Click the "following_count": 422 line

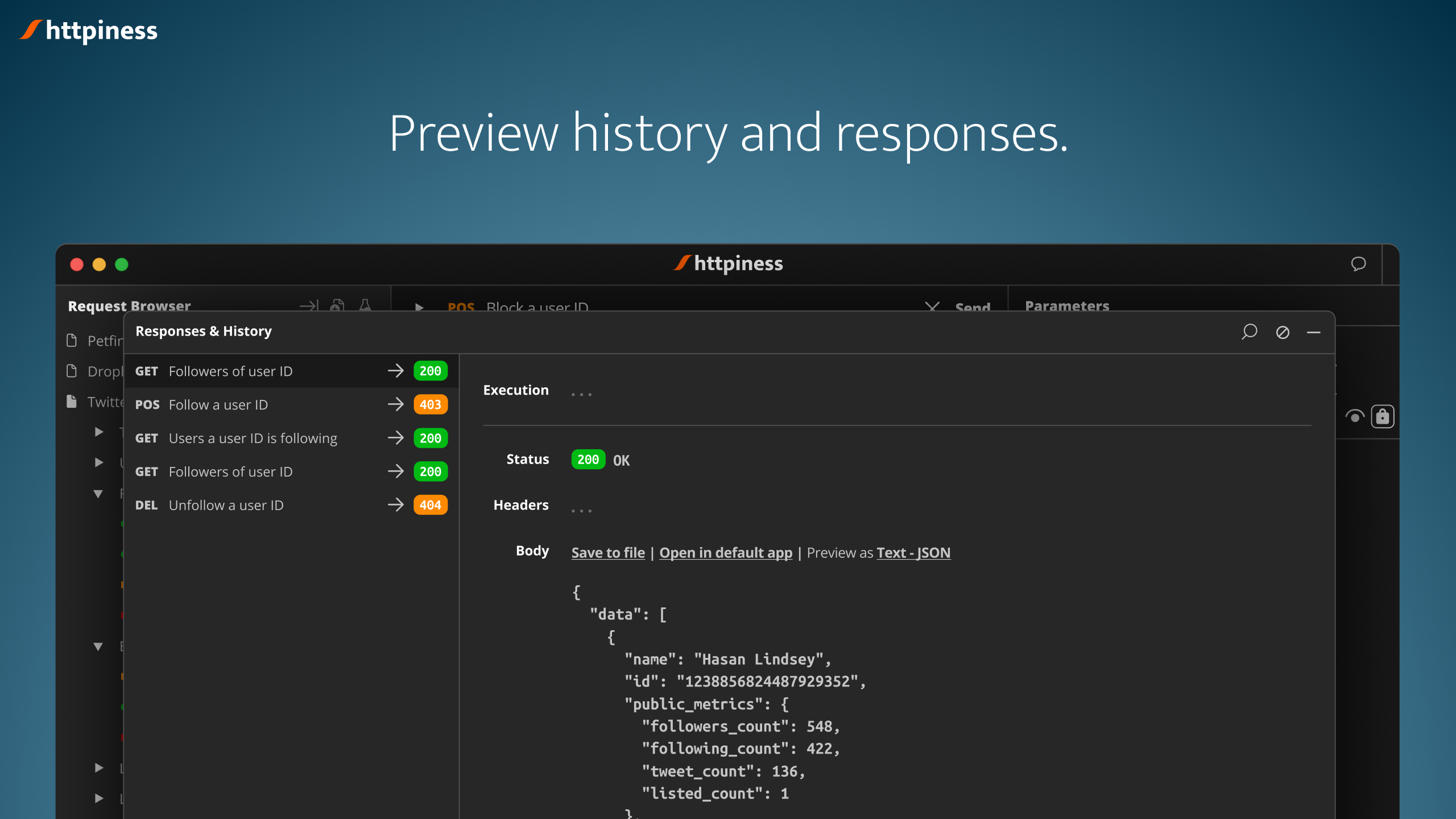pyautogui.click(x=741, y=748)
